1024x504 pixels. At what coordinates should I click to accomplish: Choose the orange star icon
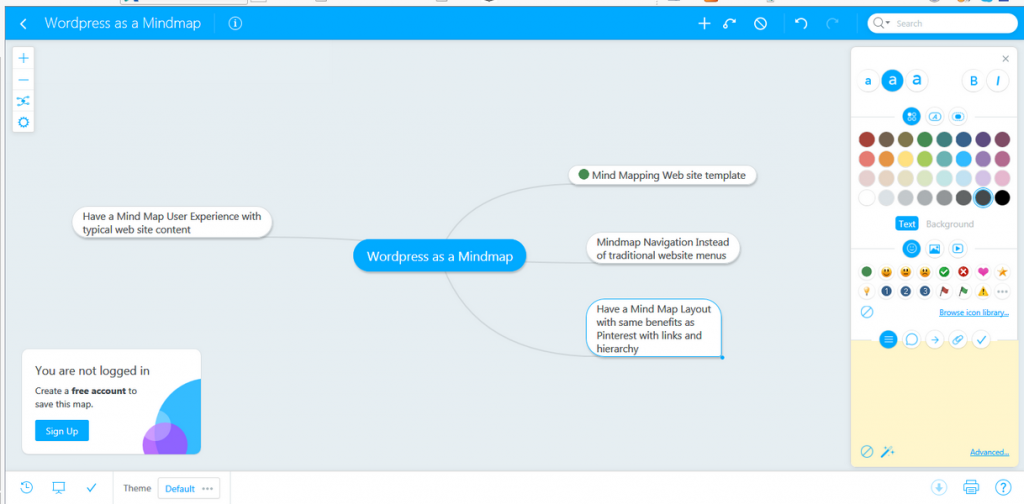point(1002,272)
